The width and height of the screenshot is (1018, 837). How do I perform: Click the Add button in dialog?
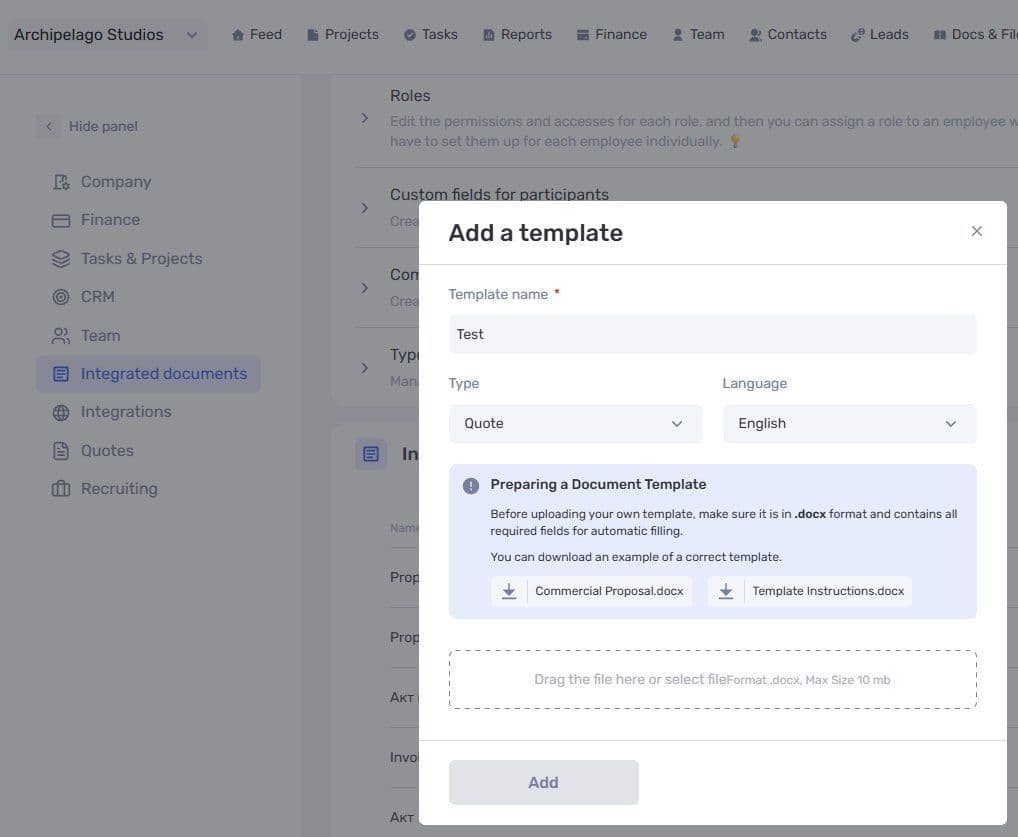[543, 782]
